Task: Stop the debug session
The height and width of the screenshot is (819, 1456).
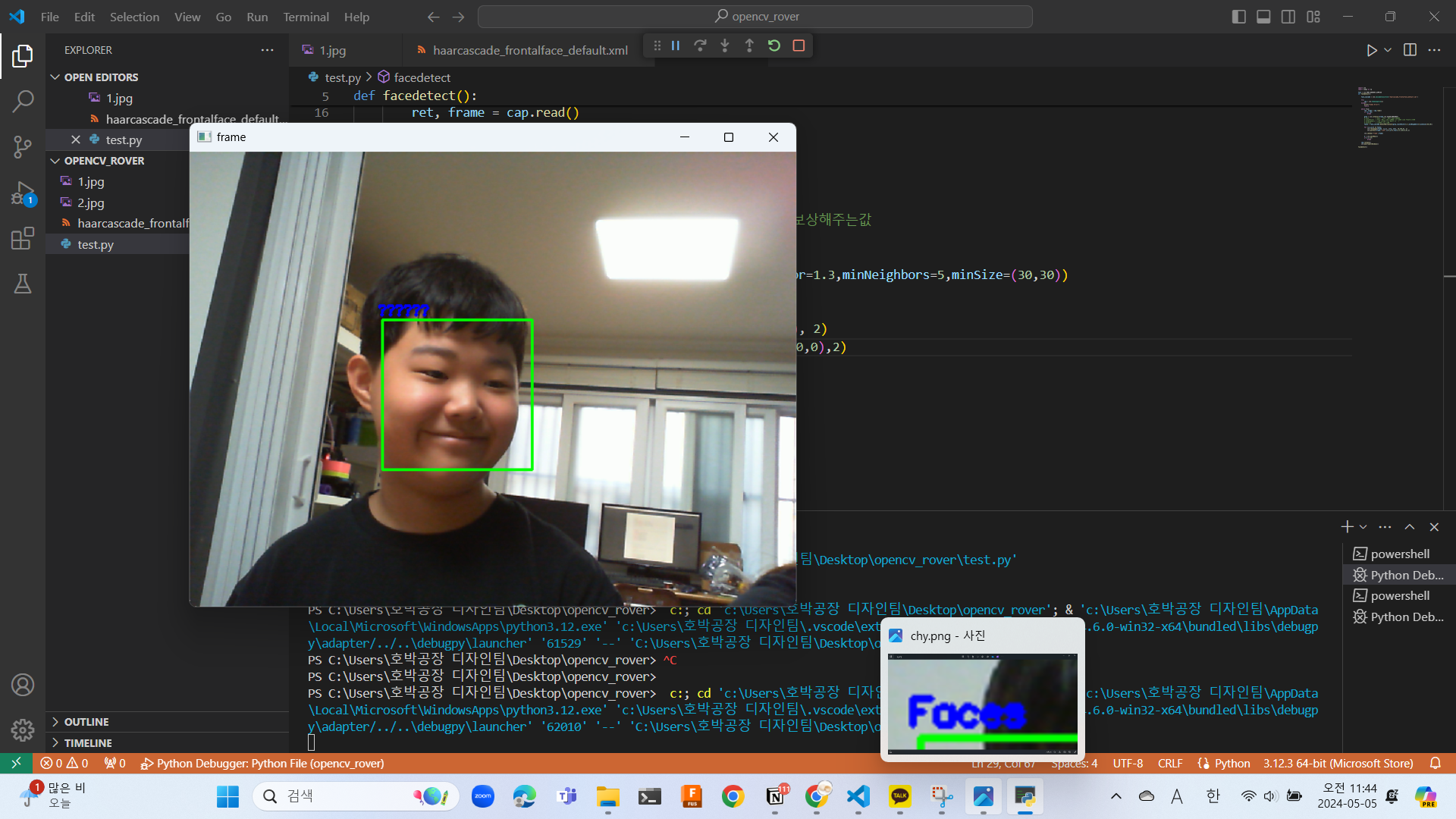Action: pos(799,45)
